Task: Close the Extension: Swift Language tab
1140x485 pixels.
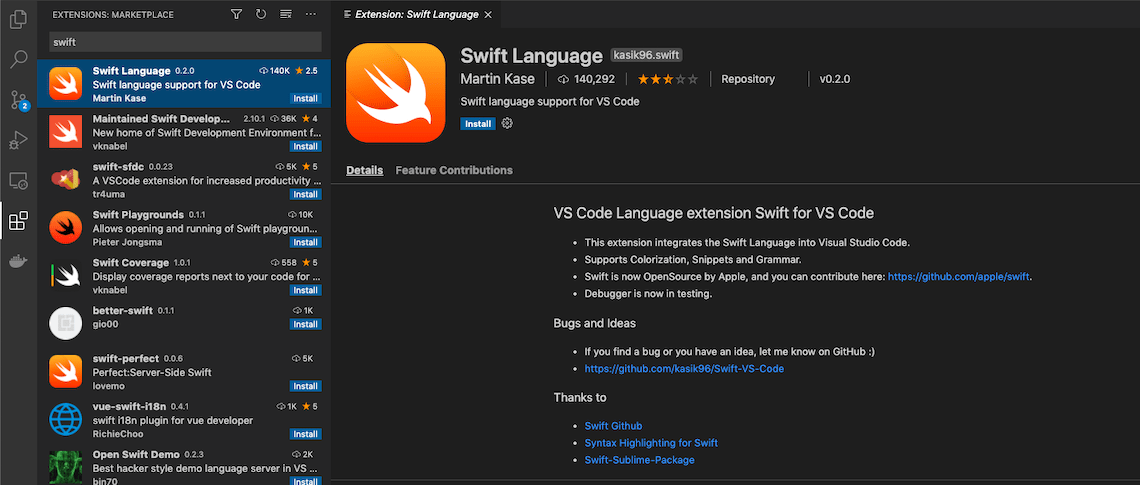Action: point(488,15)
